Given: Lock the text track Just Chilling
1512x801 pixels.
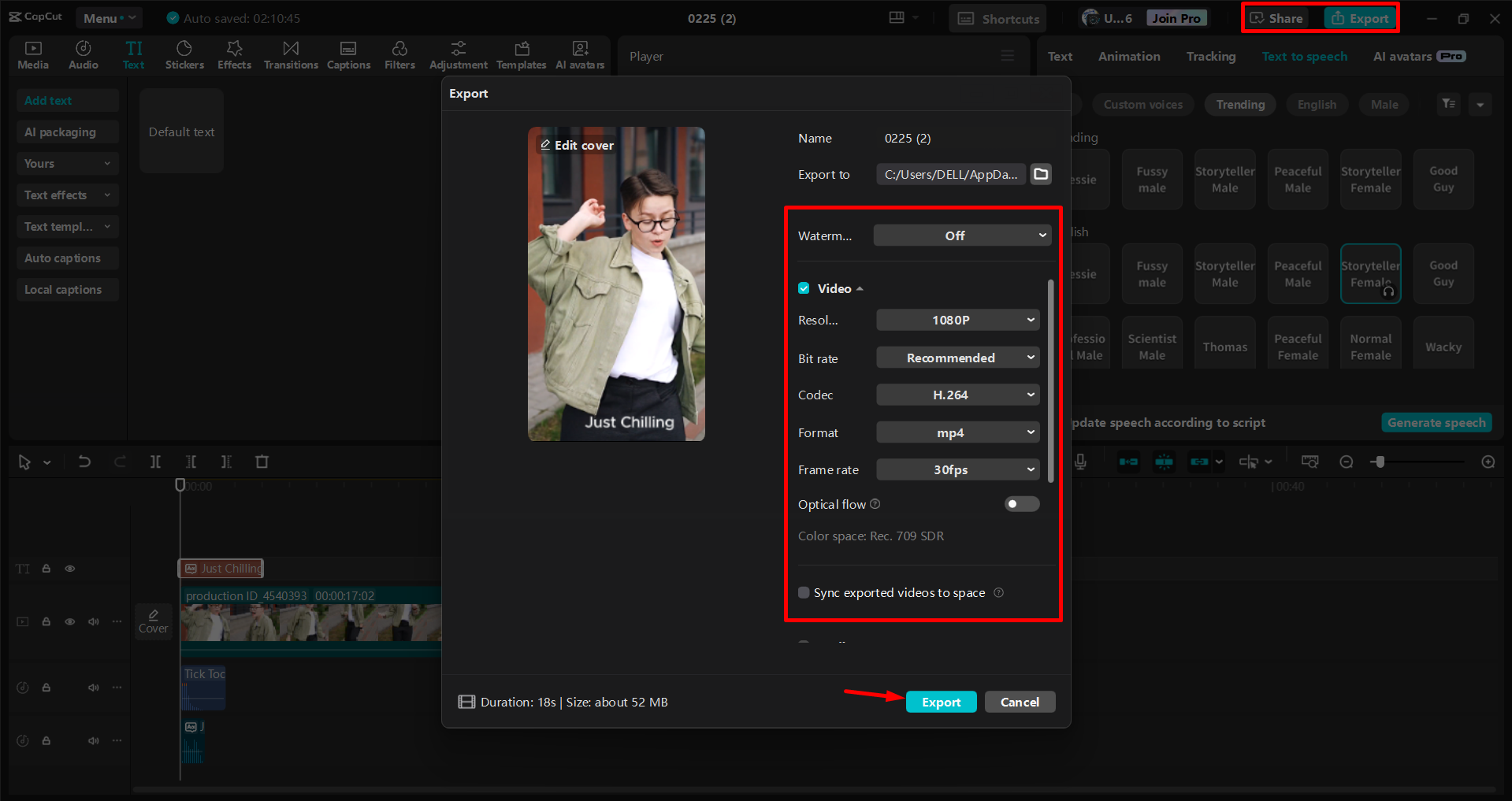Looking at the screenshot, I should (46, 569).
